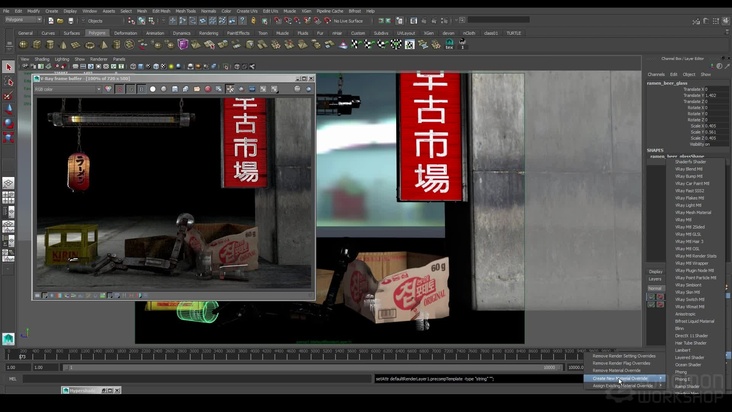Select the Paint Selection tool

pos(8,96)
